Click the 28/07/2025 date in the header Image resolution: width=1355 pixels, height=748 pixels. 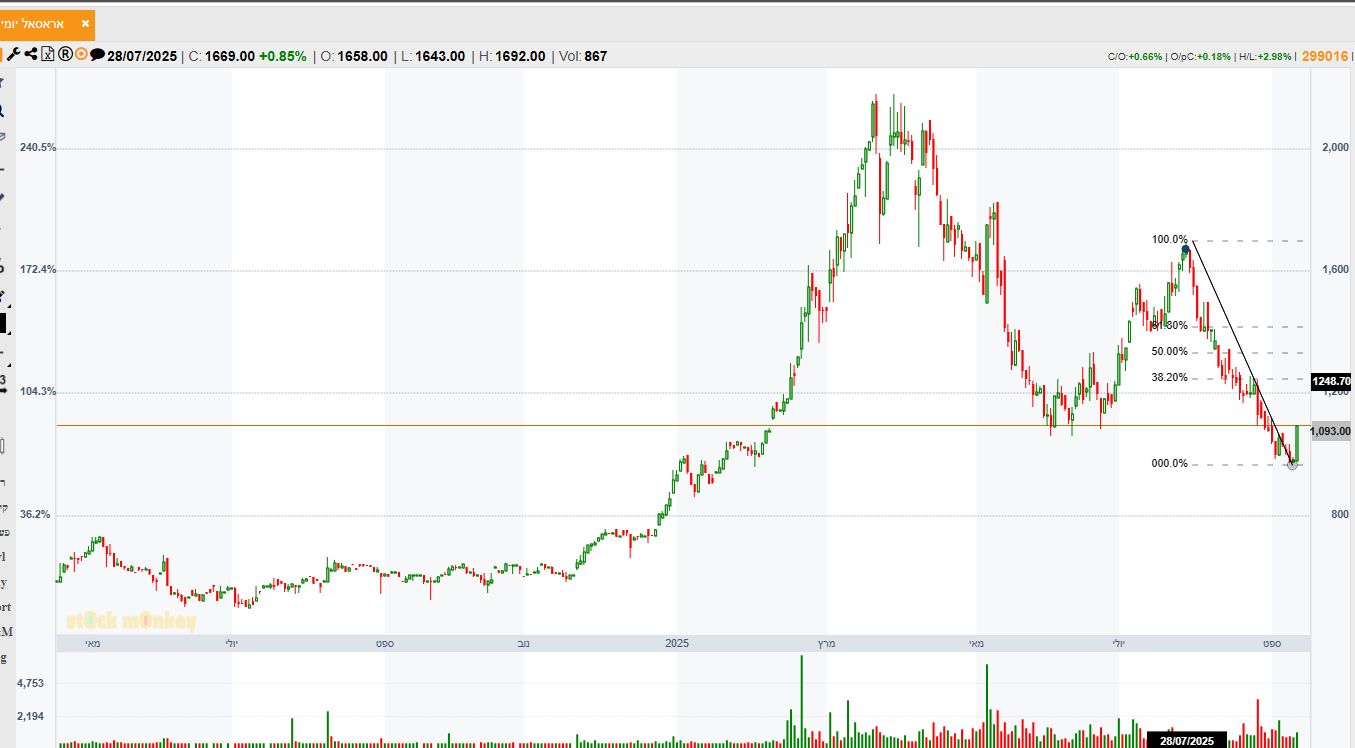click(x=143, y=56)
